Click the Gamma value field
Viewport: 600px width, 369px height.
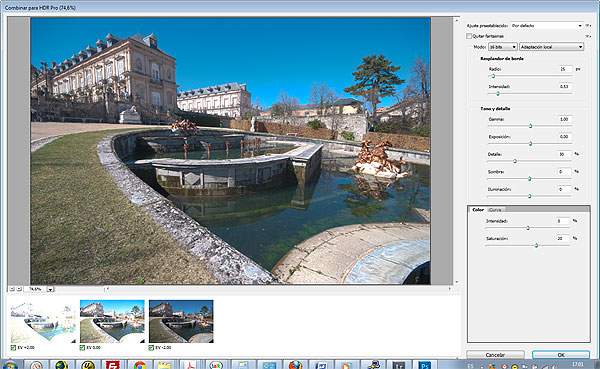pos(565,119)
